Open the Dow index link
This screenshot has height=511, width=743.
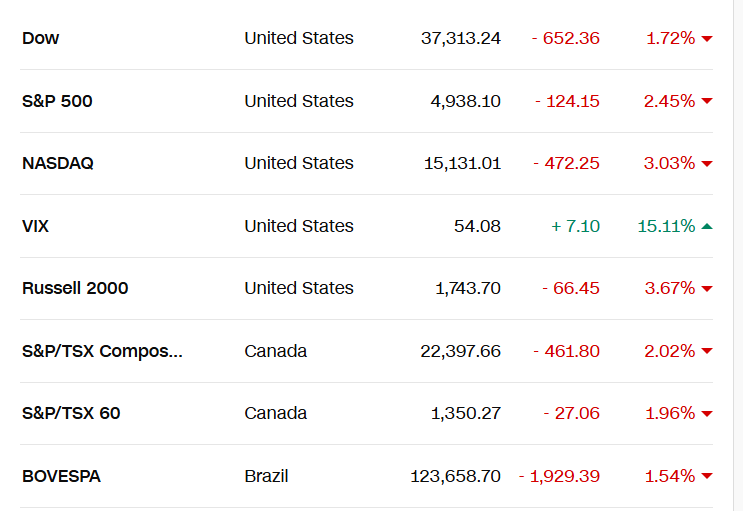(41, 38)
